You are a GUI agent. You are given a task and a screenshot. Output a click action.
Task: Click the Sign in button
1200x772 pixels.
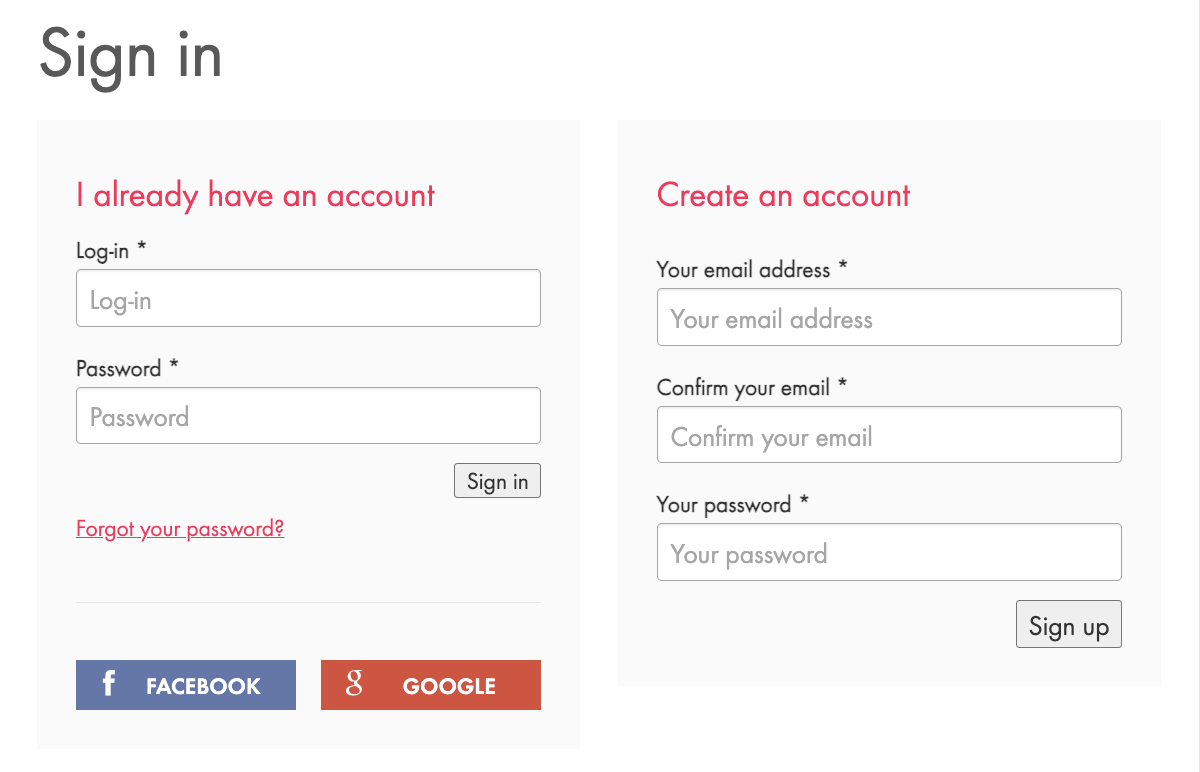[x=497, y=481]
